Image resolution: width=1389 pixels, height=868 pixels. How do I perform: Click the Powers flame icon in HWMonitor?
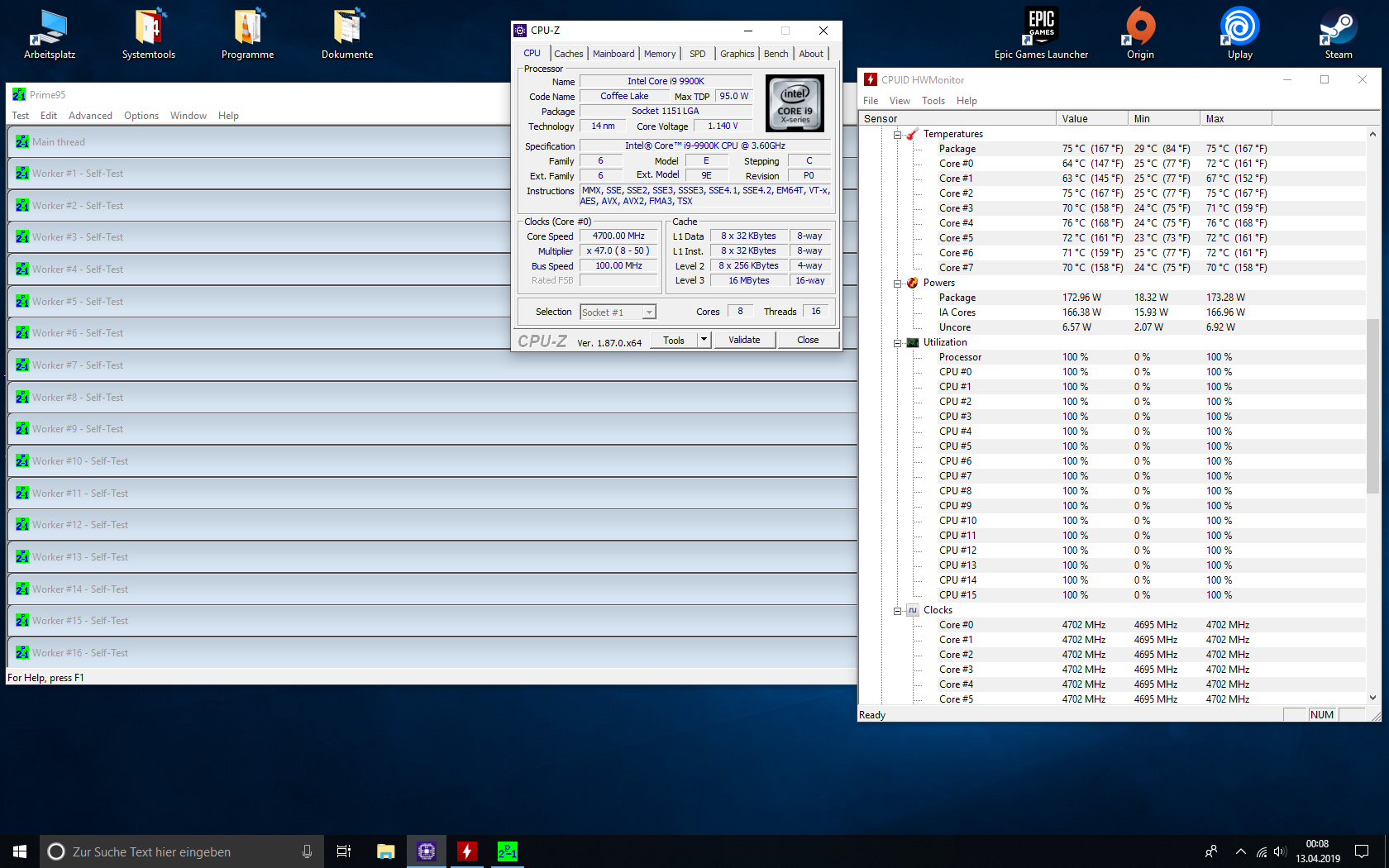[913, 283]
